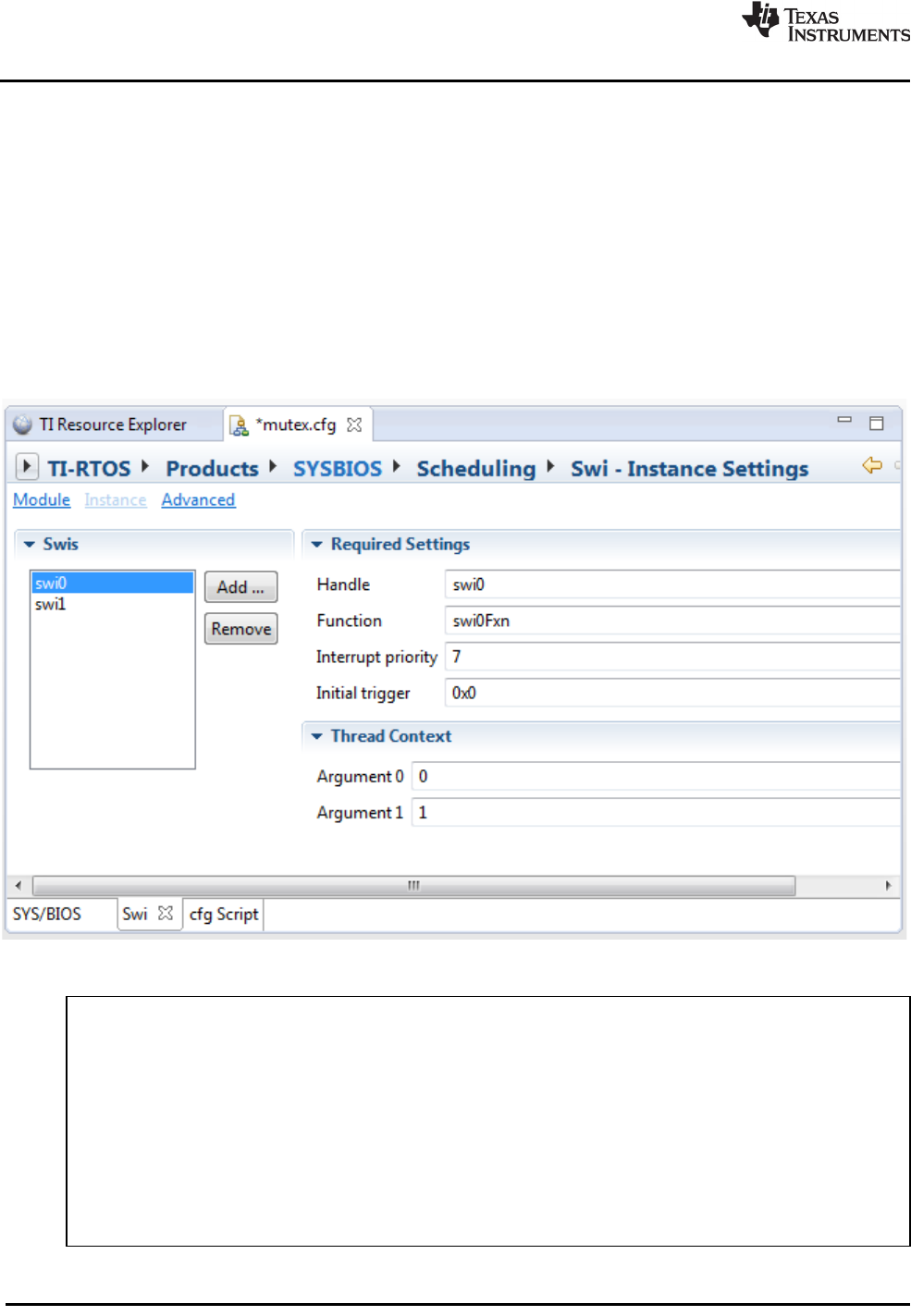Open breadcrumb arrow after TI-RTOS
Screen dimensions: 911x1316
tap(145, 466)
